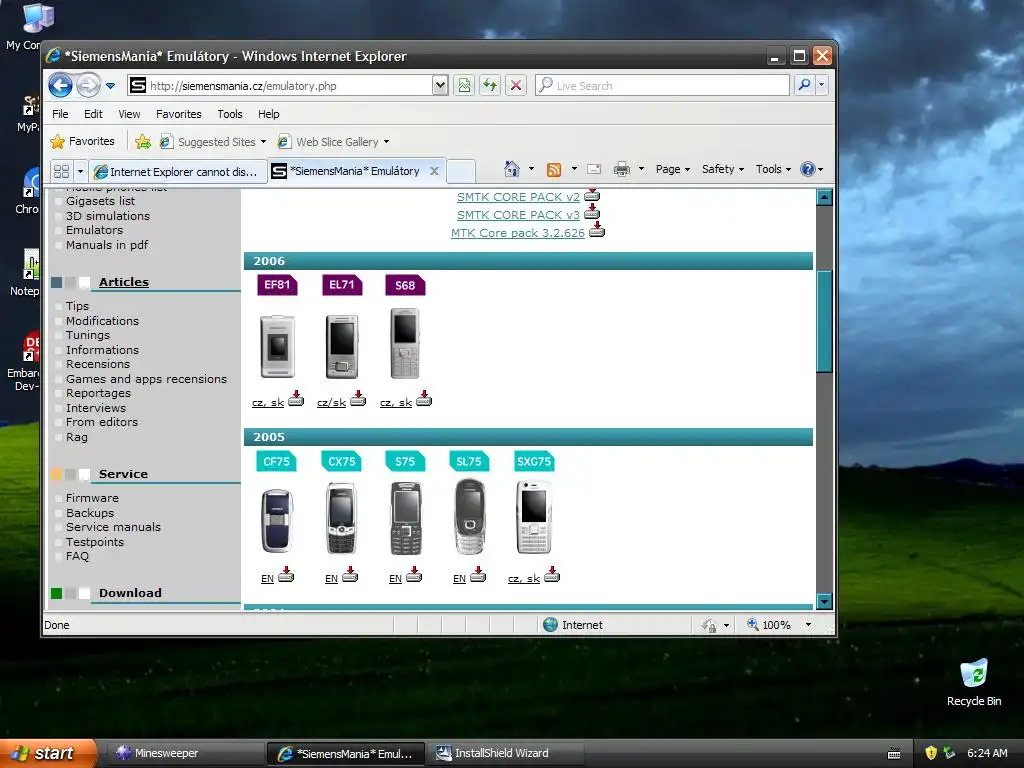Switch to 'Internet Explorer cannot display' tab
Image resolution: width=1024 pixels, height=768 pixels.
178,172
